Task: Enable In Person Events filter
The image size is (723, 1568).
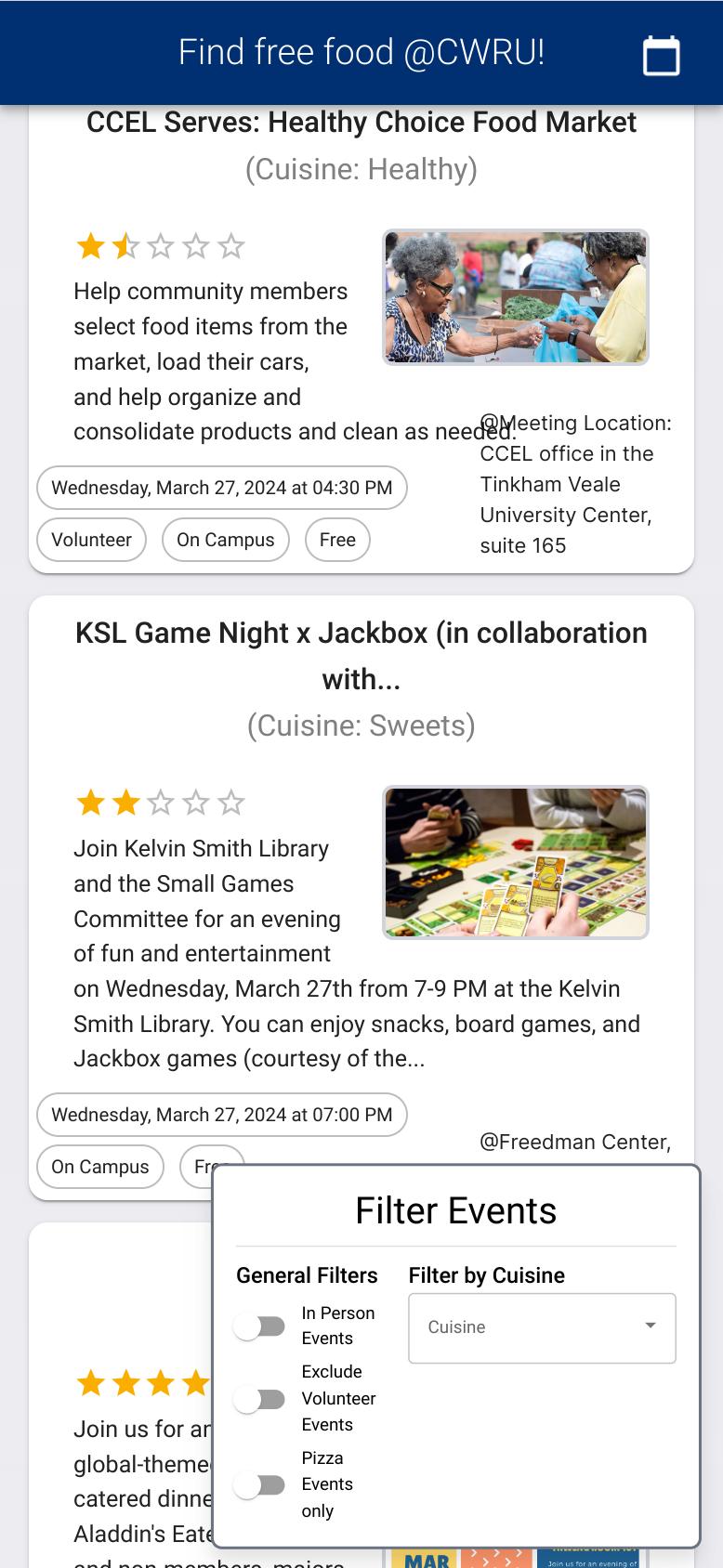Action: point(259,1326)
